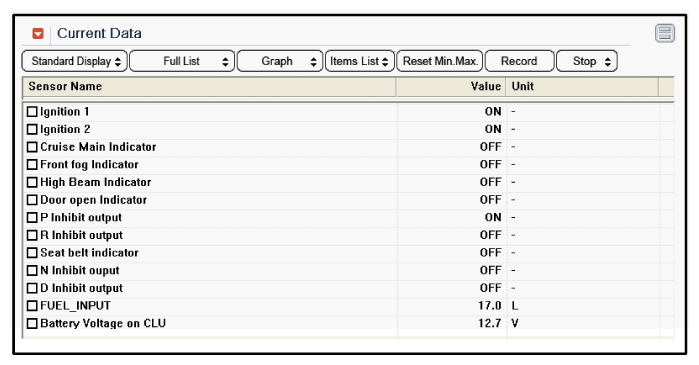Click the ON value for Ignition 2
The height and width of the screenshot is (365, 699).
493,129
